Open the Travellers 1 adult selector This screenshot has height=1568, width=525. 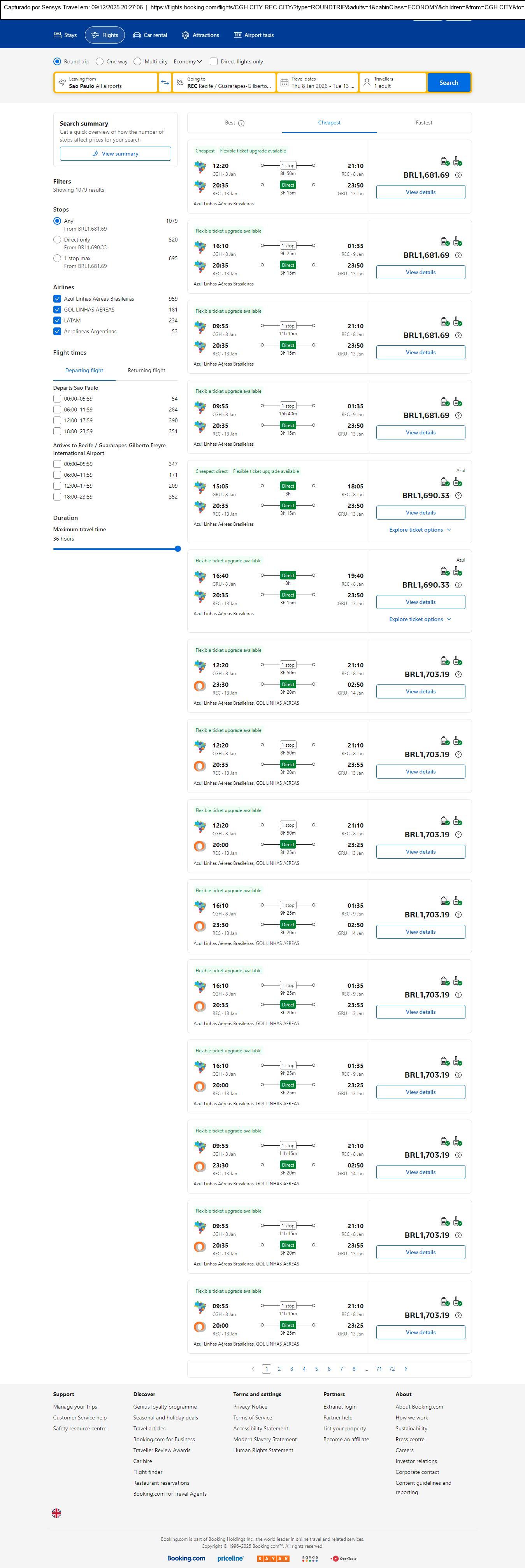tap(392, 83)
